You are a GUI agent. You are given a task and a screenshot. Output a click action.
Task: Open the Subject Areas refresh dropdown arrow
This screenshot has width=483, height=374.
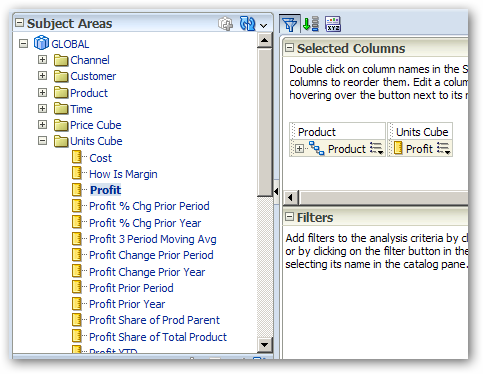[263, 25]
